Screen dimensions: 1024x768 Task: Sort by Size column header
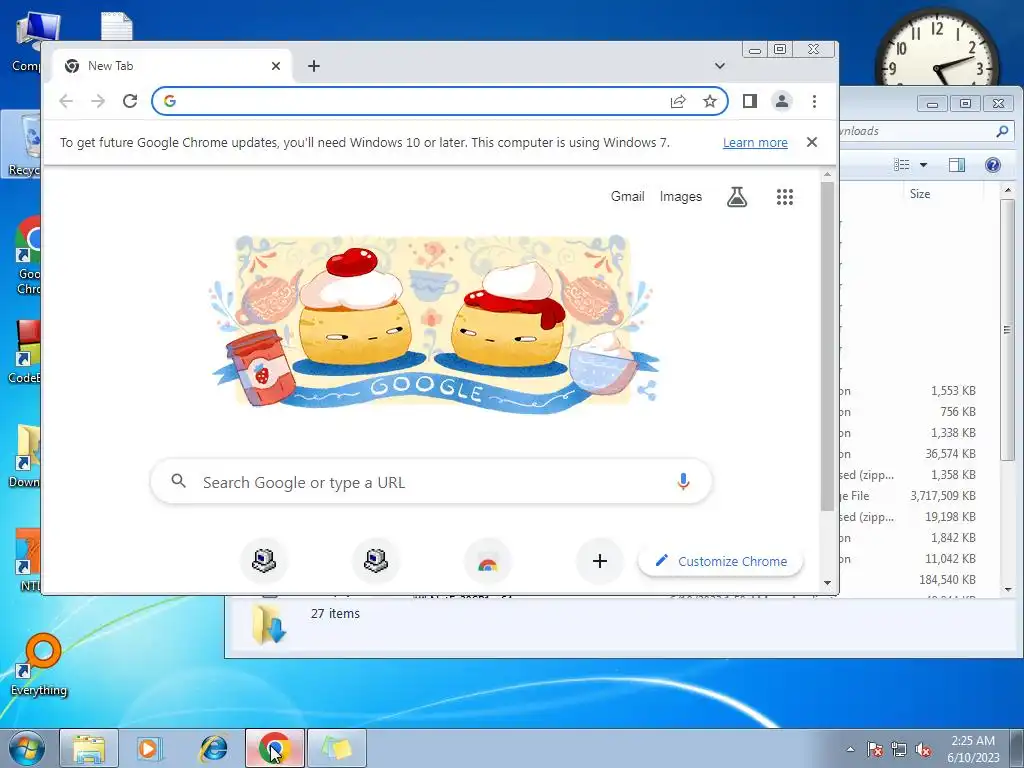coord(920,194)
